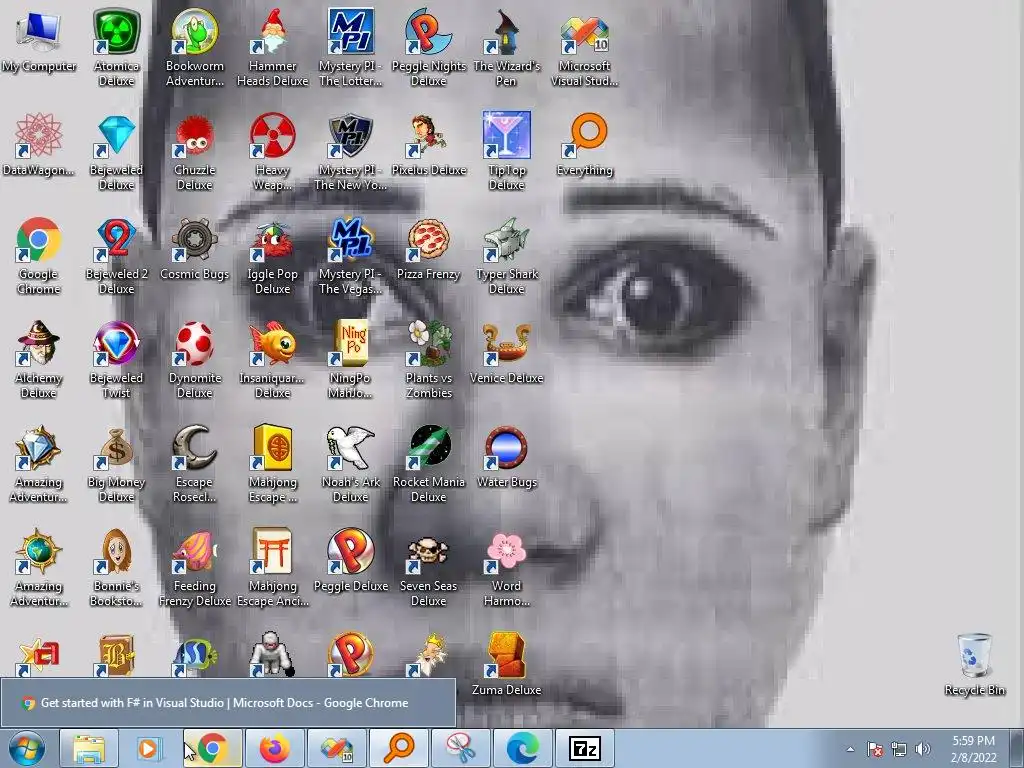The height and width of the screenshot is (768, 1024).
Task: Select the Zuma Deluxe icon
Action: coord(506,664)
